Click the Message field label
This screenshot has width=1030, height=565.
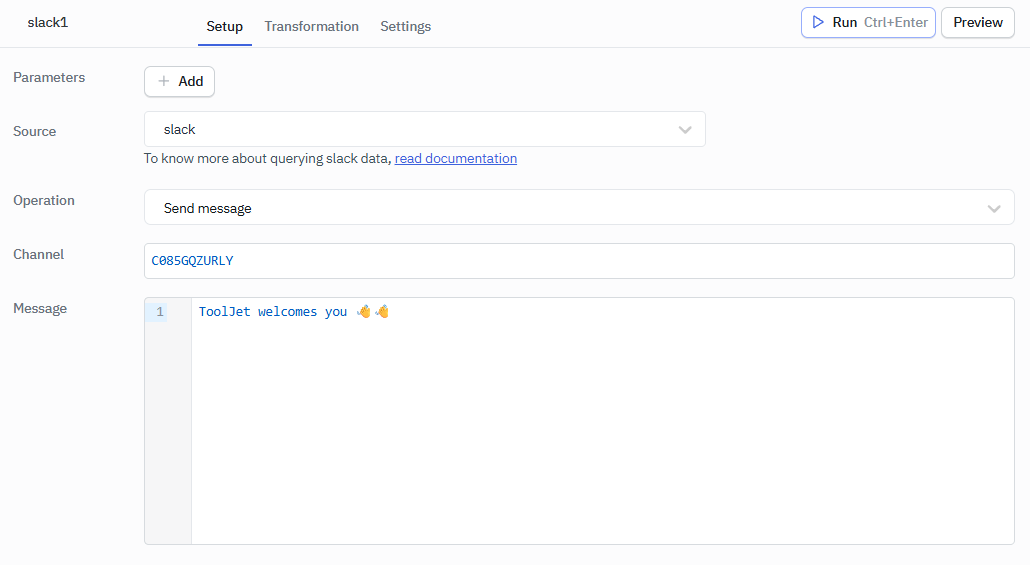click(x=40, y=308)
